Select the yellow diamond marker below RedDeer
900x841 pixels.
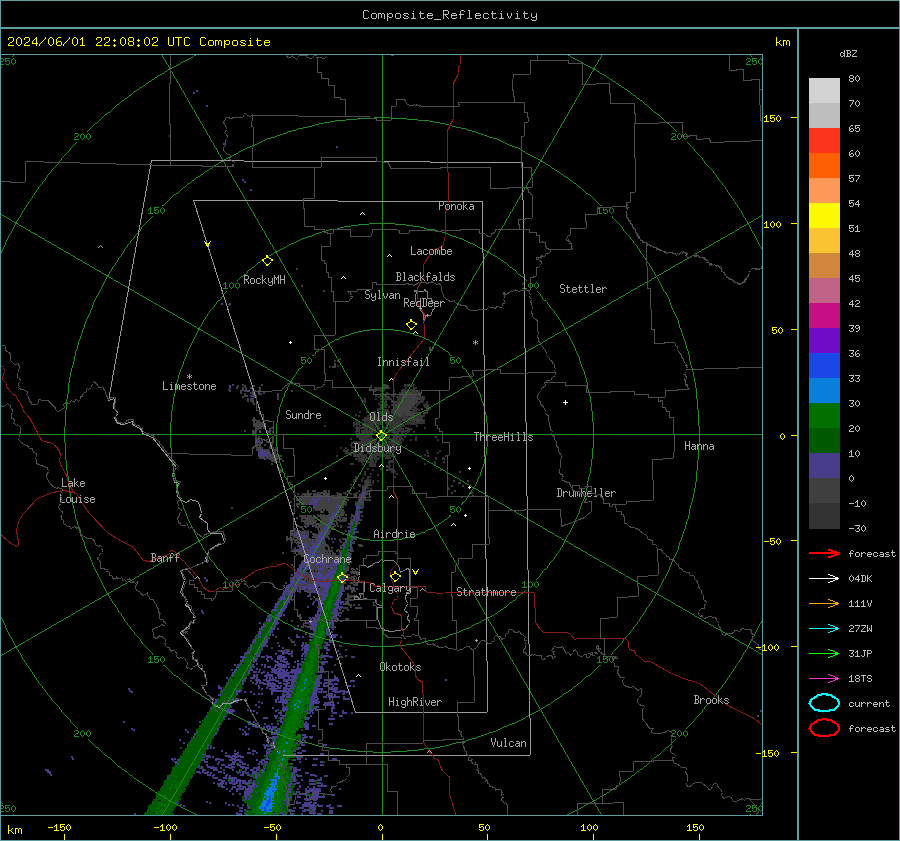412,324
